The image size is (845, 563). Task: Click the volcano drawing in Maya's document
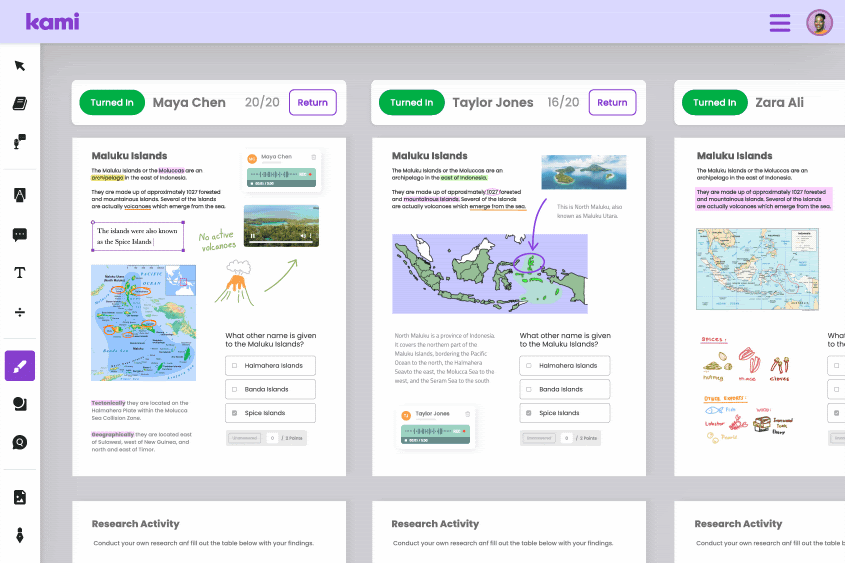point(236,283)
